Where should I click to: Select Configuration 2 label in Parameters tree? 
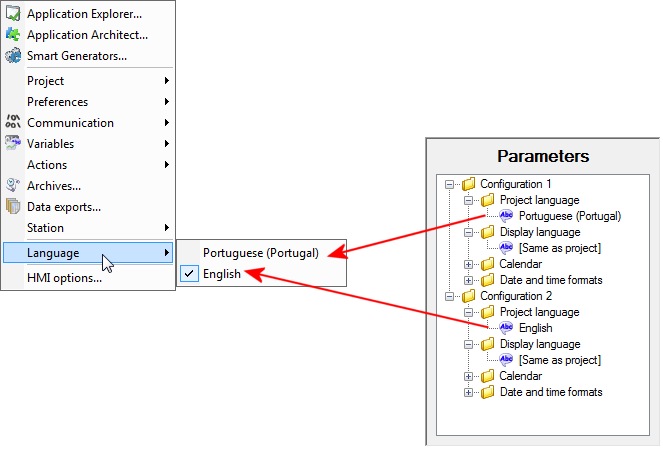(x=515, y=296)
